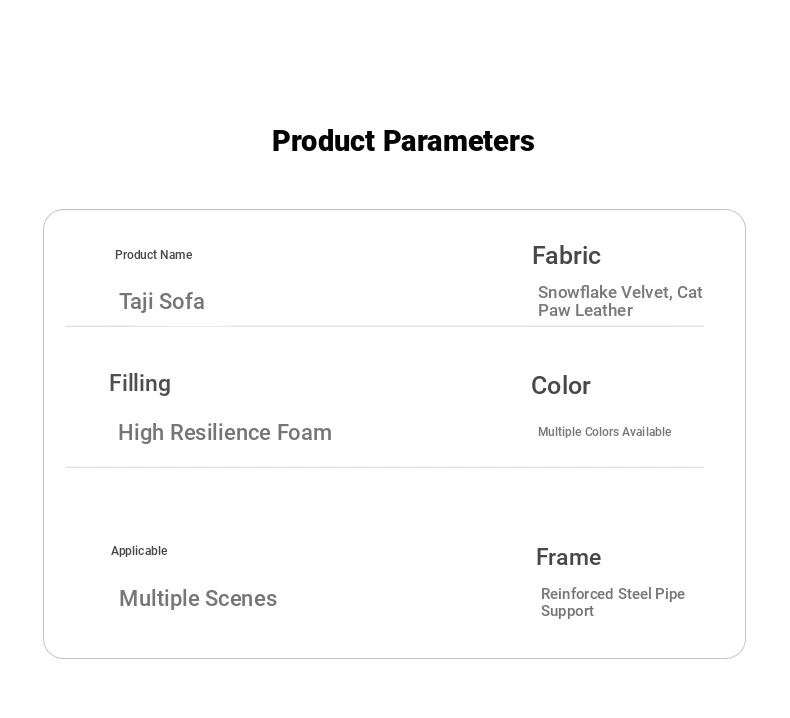This screenshot has height=718, width=790.
Task: Click the word Scenes in applicable value
Action: pyautogui.click(x=241, y=599)
